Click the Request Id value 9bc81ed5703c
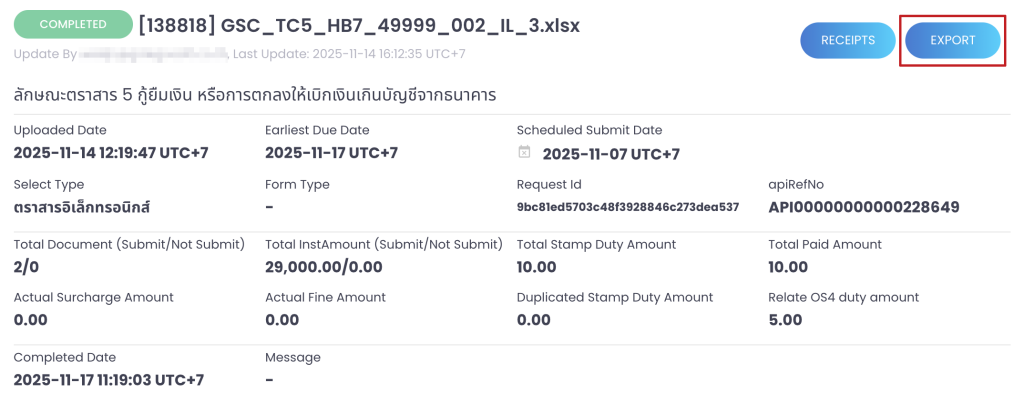The image size is (1024, 403). [x=627, y=207]
